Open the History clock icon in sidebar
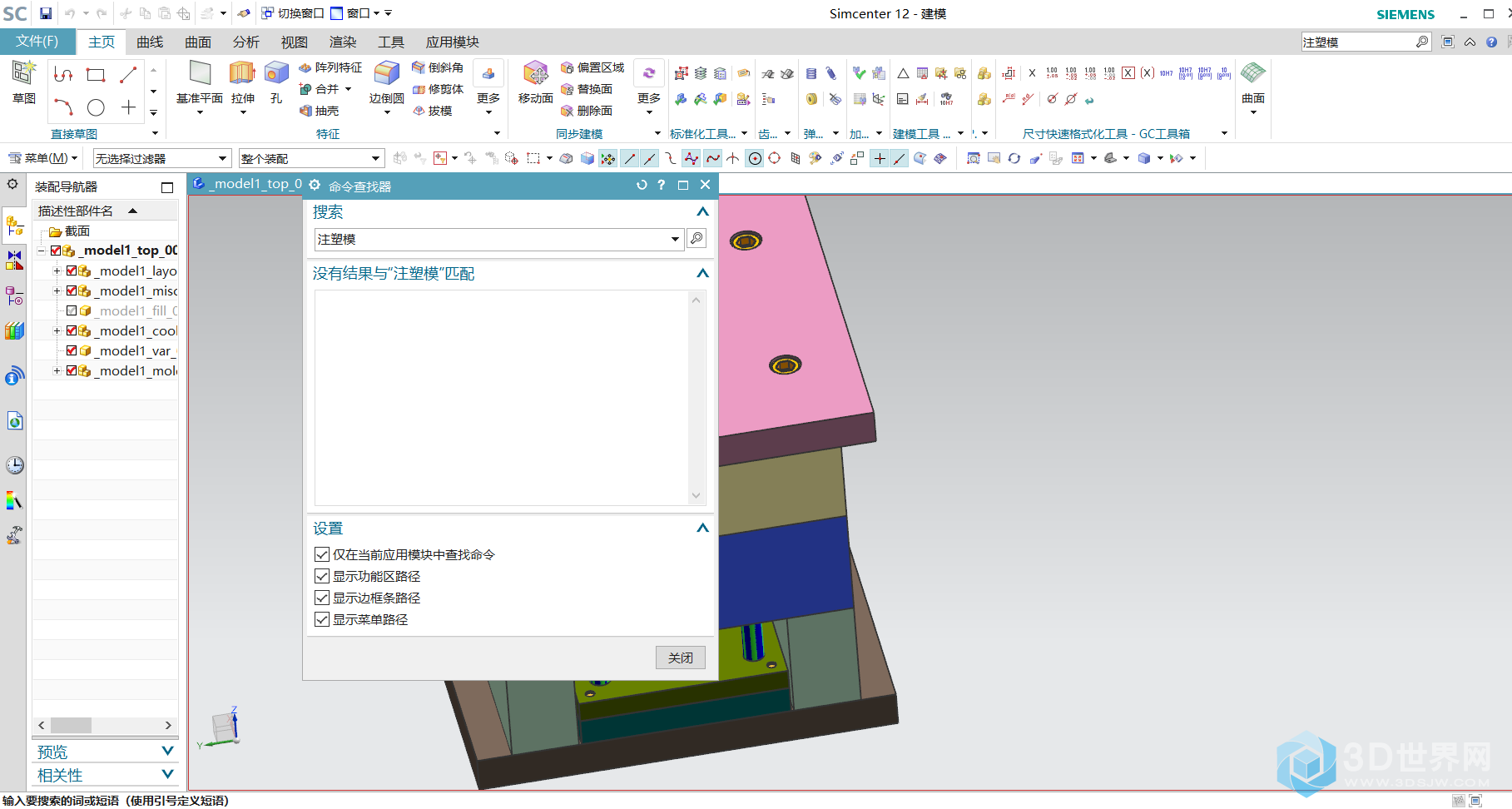 pyautogui.click(x=15, y=465)
